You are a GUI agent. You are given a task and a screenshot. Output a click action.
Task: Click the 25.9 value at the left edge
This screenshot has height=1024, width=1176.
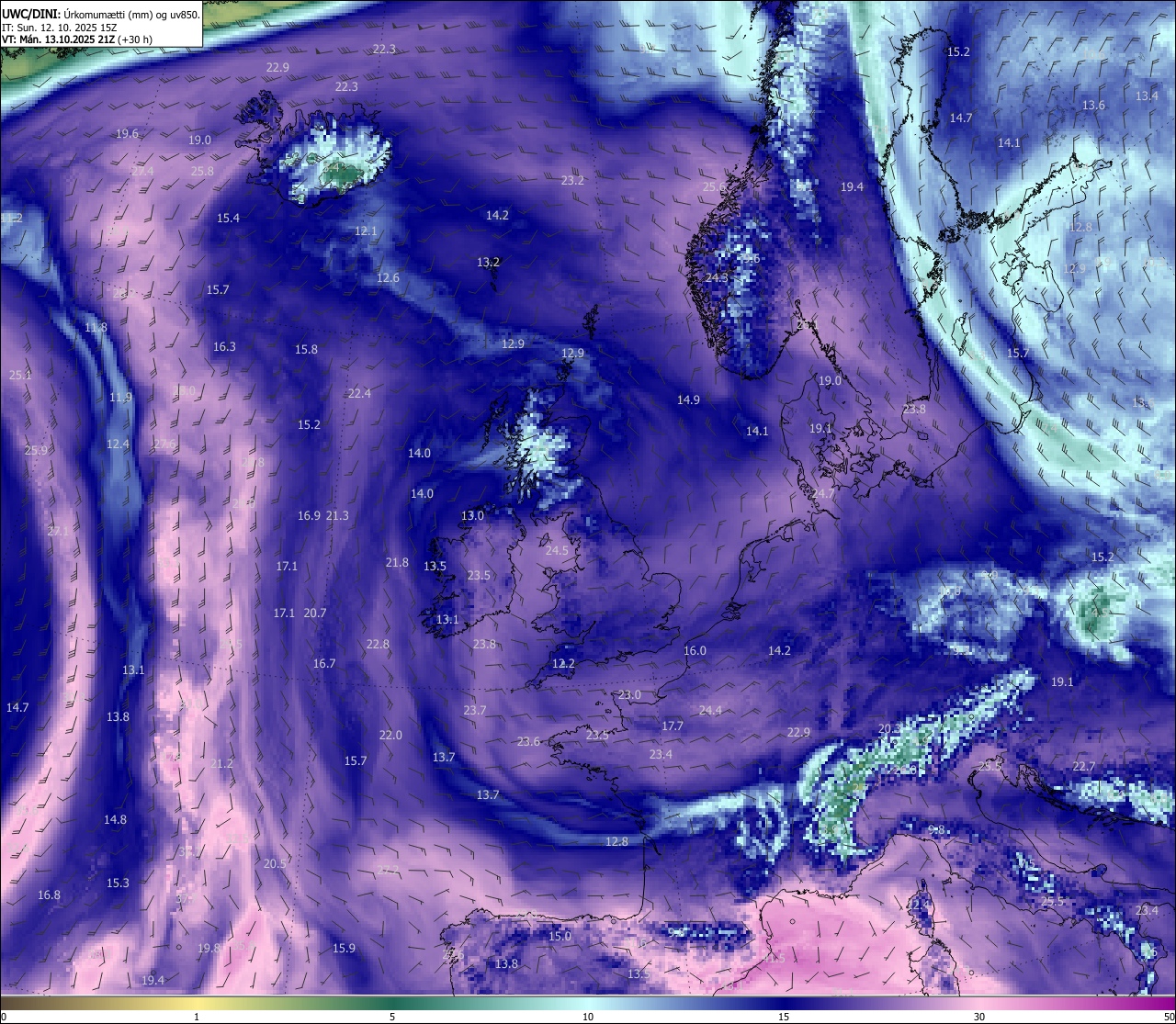tap(36, 451)
